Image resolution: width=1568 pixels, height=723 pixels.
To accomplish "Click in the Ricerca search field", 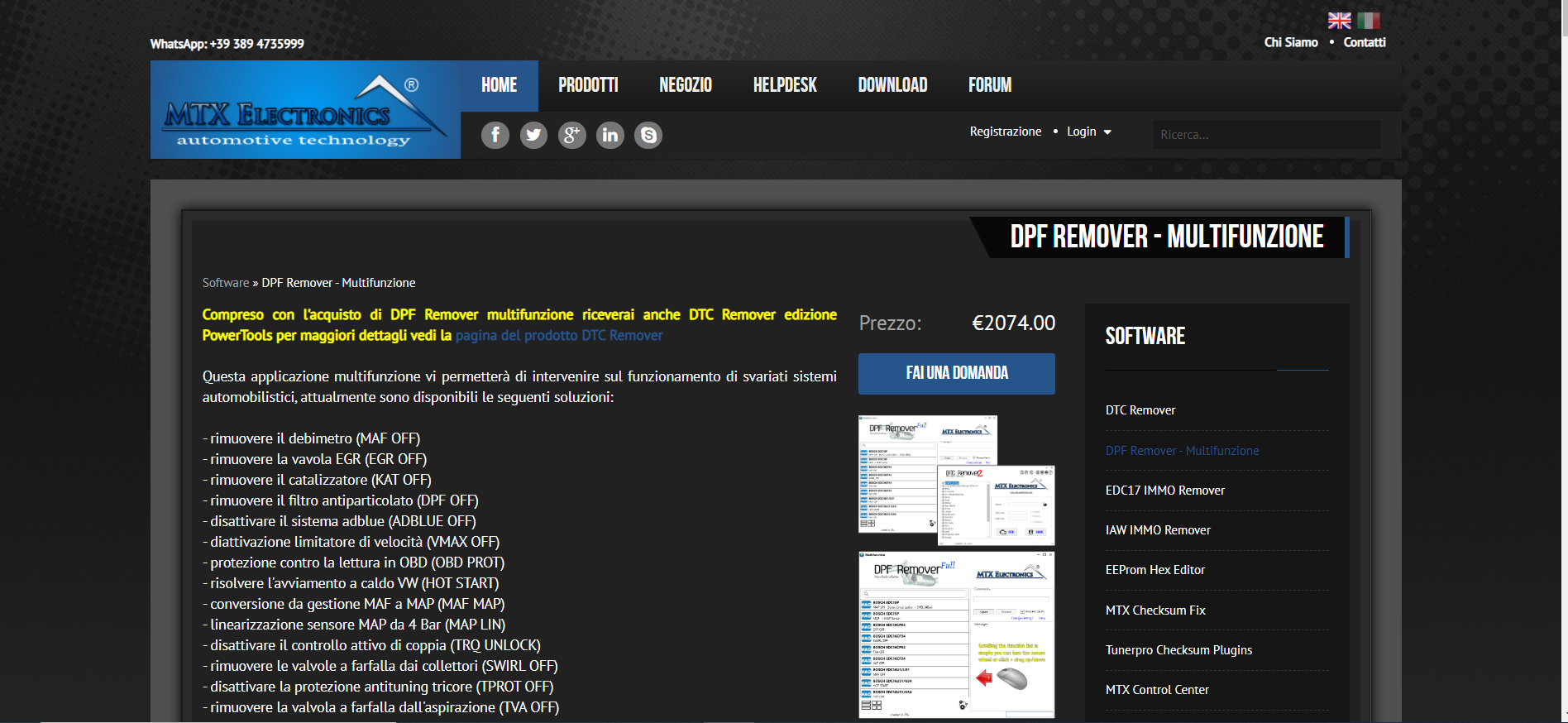I will coord(1266,135).
